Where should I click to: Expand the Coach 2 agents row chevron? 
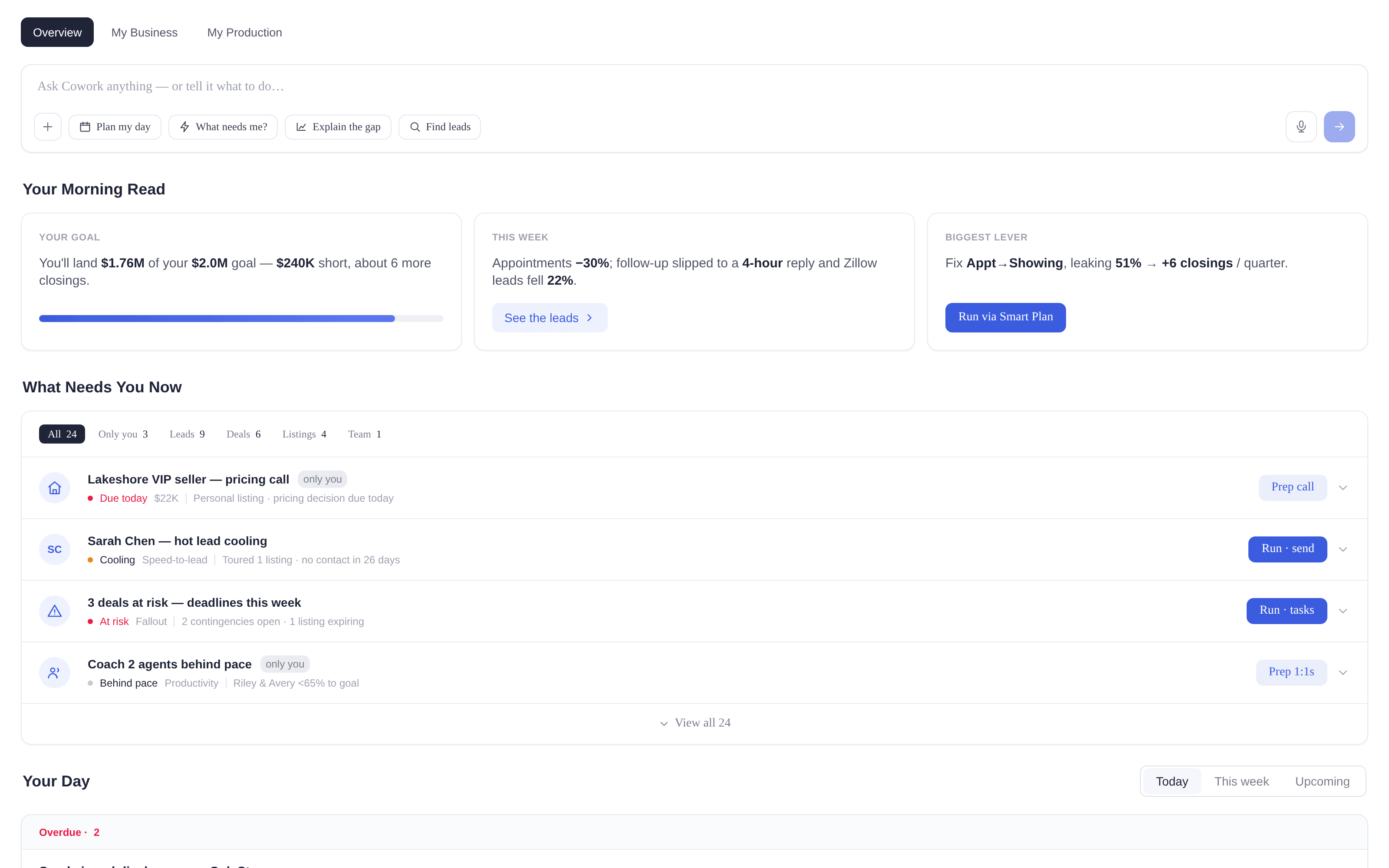(x=1343, y=673)
